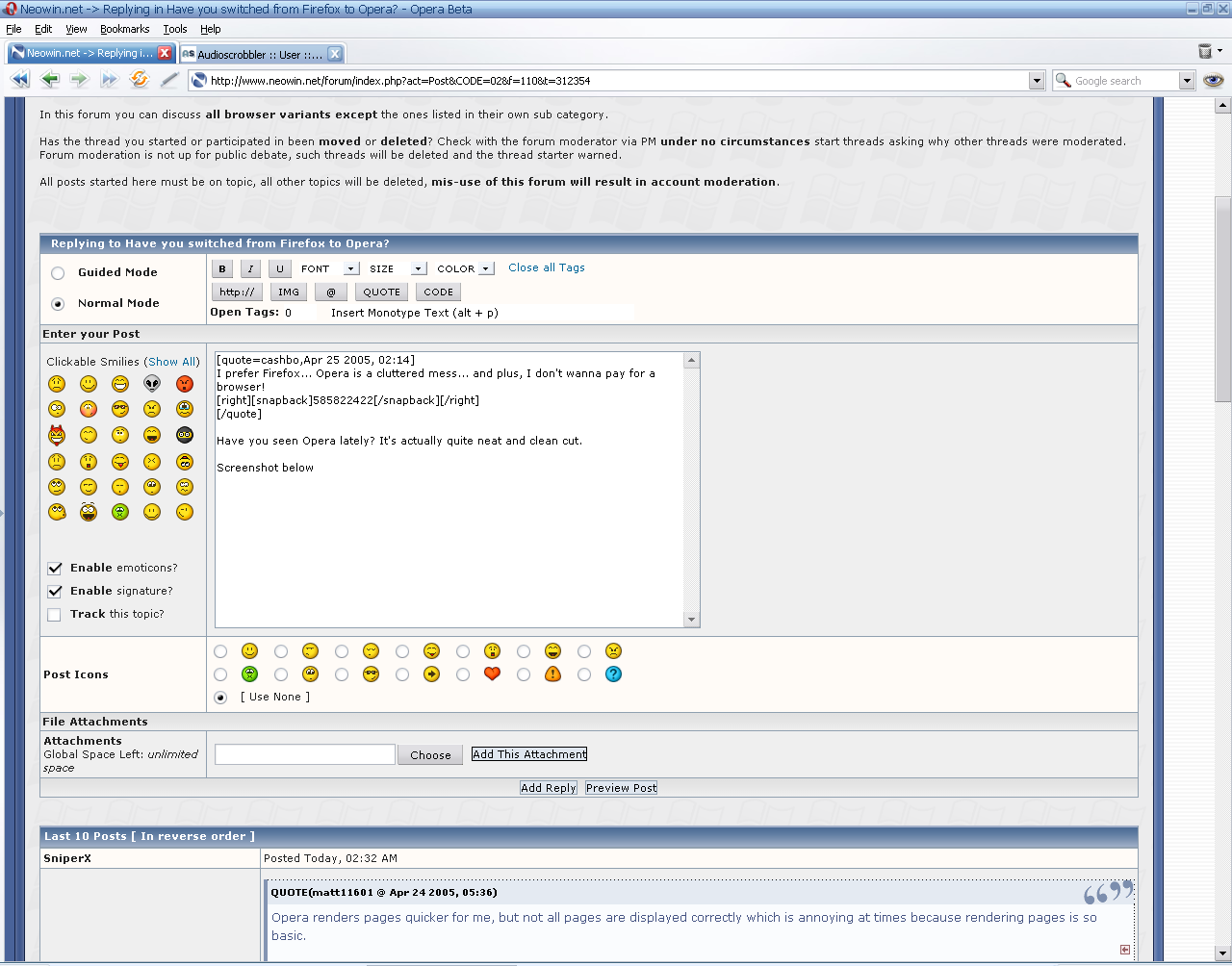Open the Edit menu
Image resolution: width=1232 pixels, height=966 pixels.
(x=43, y=29)
